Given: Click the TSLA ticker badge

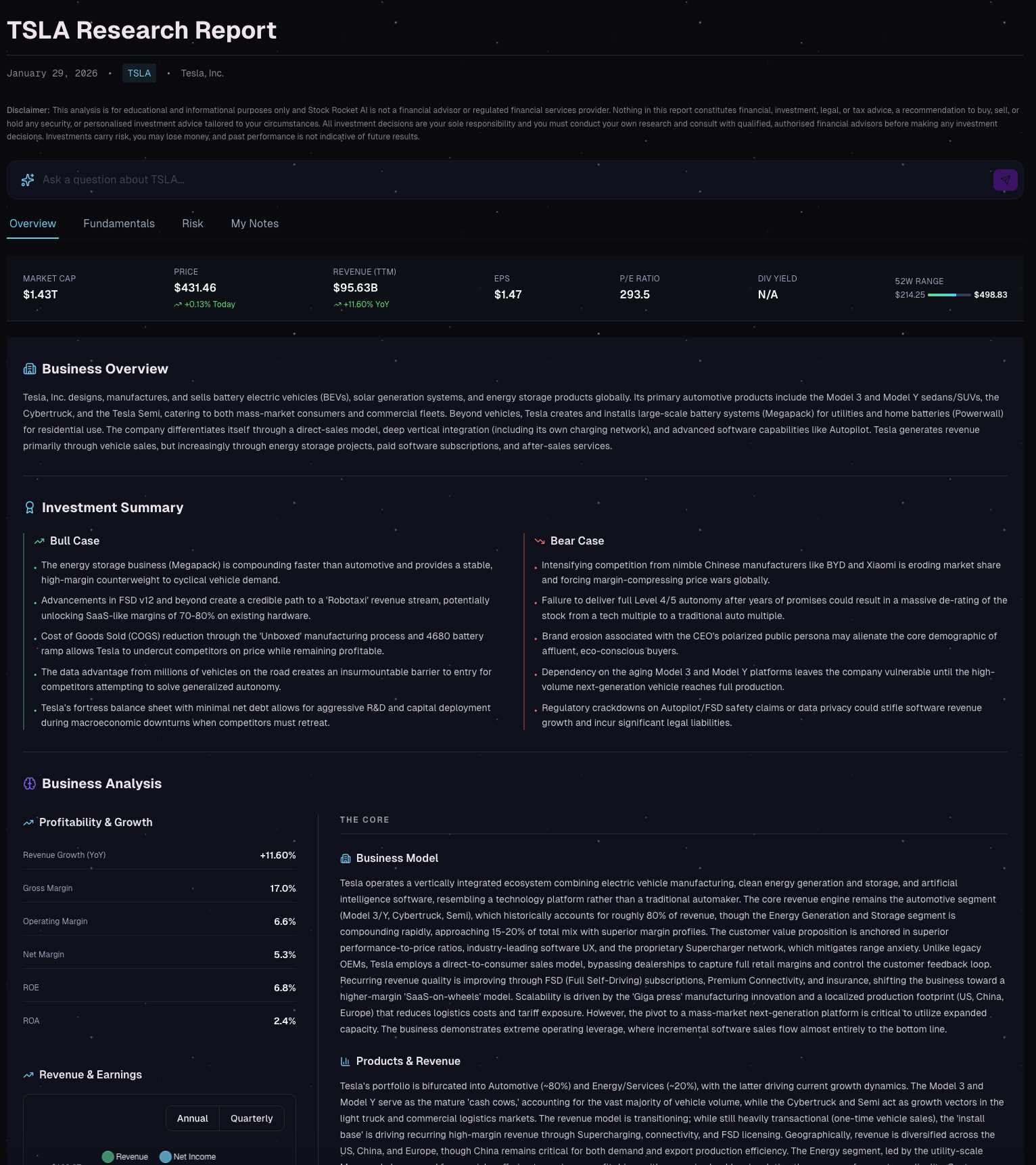Looking at the screenshot, I should (139, 73).
